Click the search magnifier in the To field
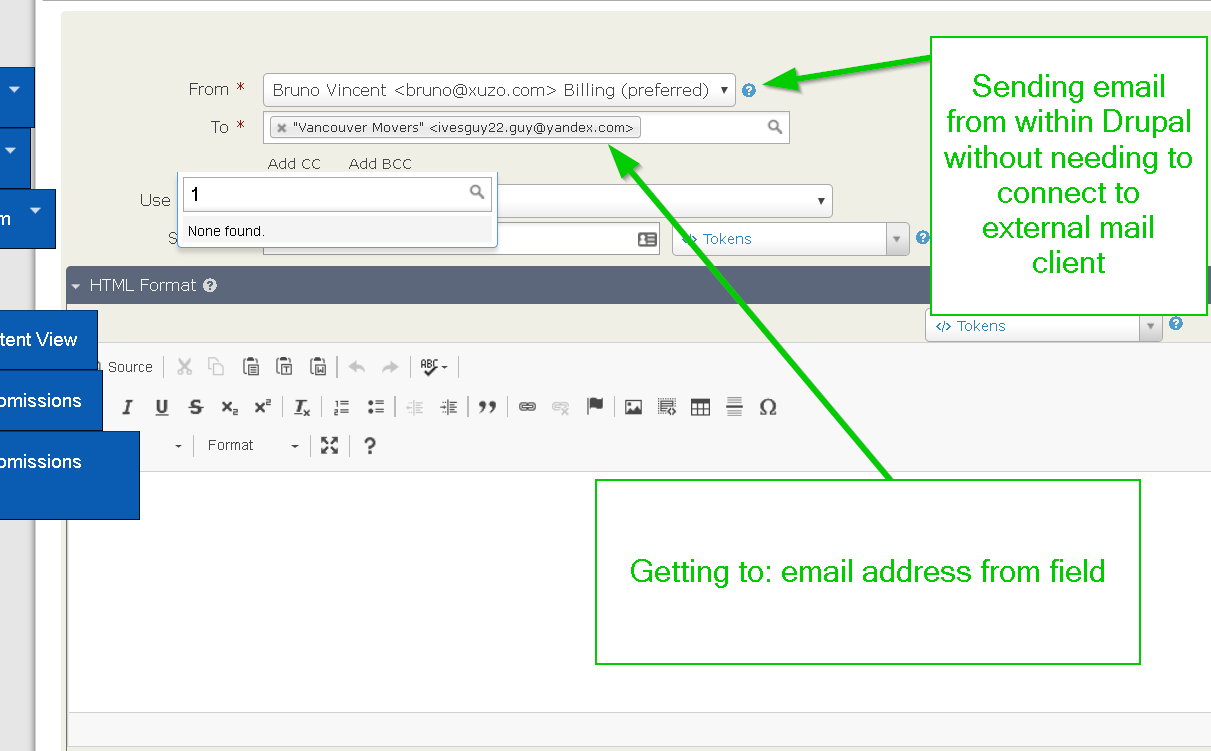The width and height of the screenshot is (1211, 751). coord(774,127)
